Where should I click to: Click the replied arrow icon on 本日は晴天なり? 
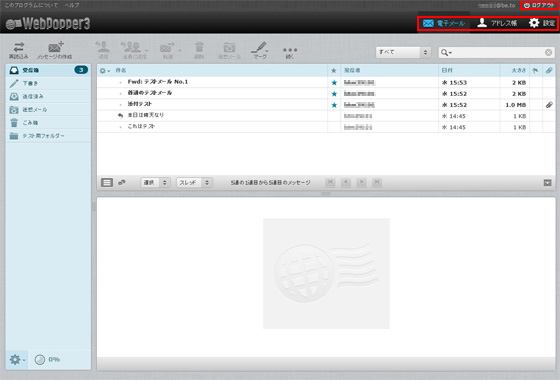click(120, 116)
